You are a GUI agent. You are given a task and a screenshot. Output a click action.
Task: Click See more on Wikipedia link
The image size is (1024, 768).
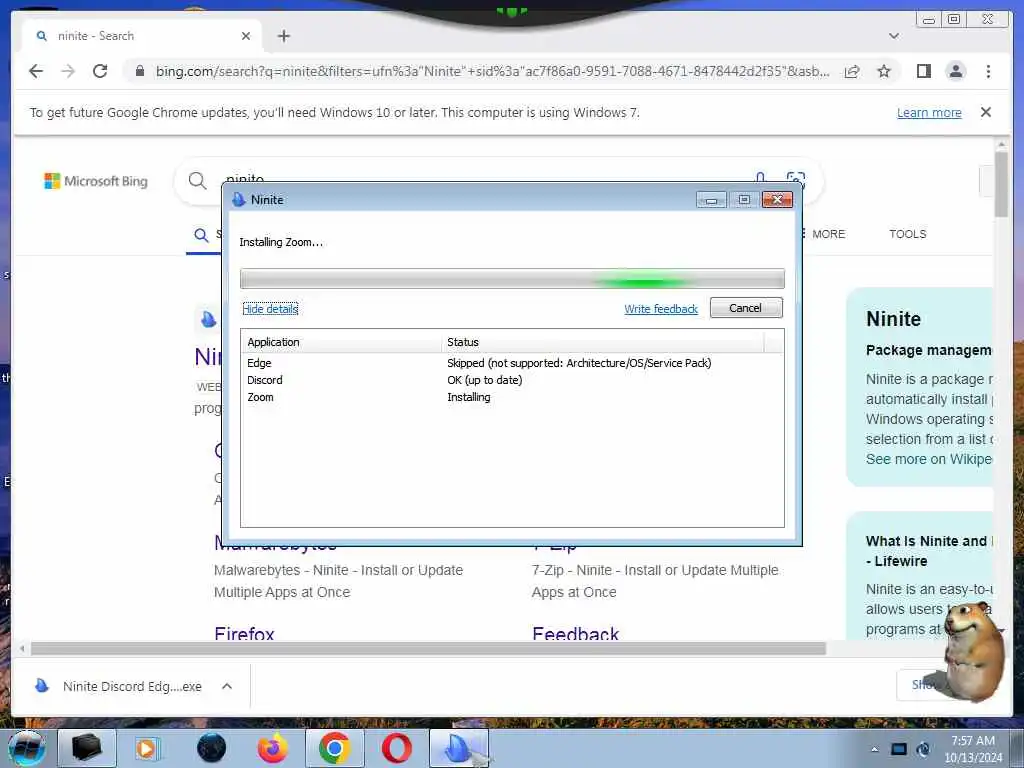pos(928,459)
